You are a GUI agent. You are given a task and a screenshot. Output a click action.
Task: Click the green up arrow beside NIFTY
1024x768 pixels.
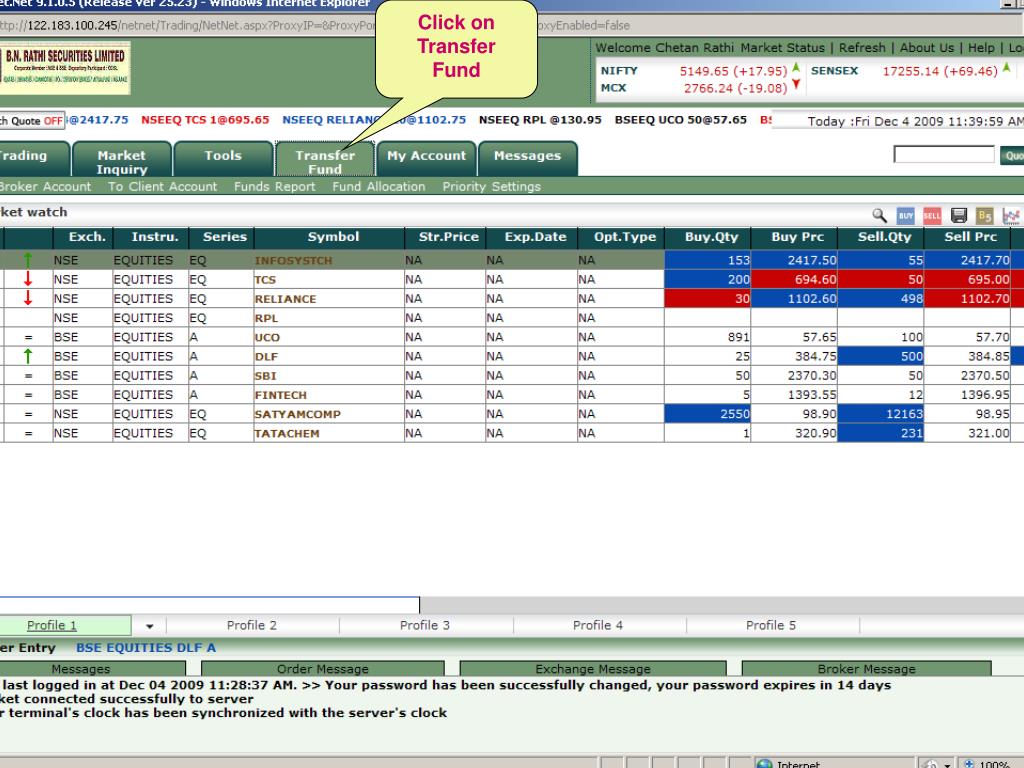click(x=796, y=67)
